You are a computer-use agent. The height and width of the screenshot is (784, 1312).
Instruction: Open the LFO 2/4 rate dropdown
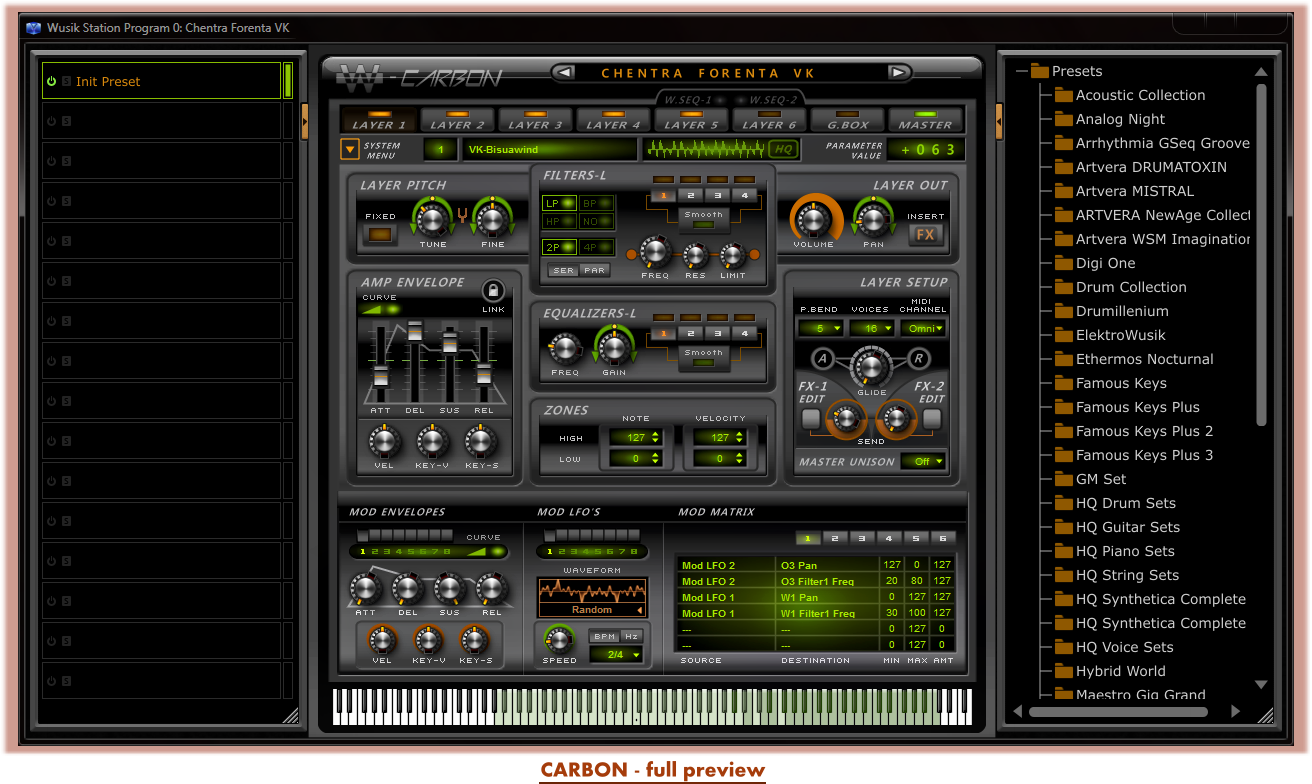[616, 655]
